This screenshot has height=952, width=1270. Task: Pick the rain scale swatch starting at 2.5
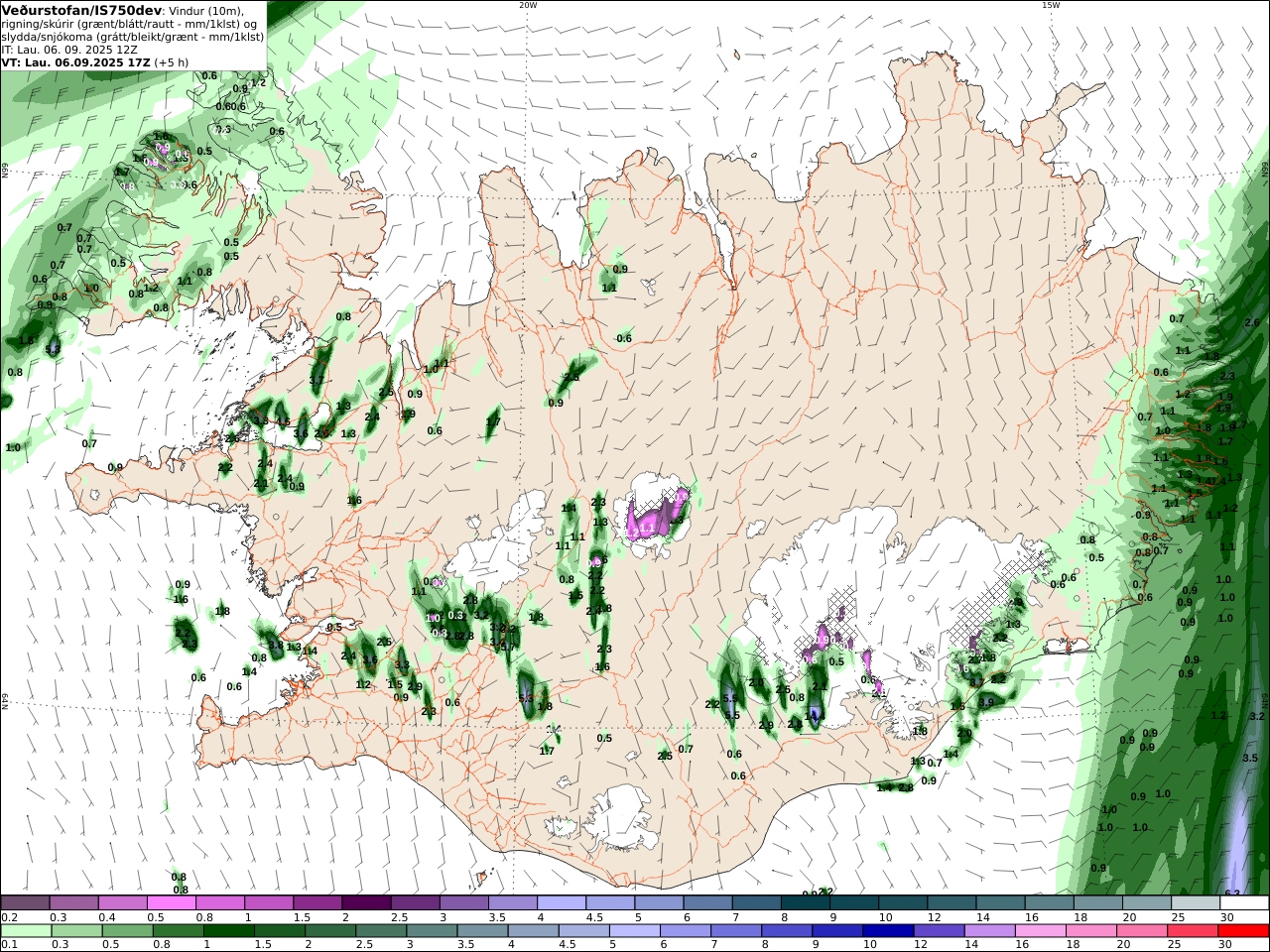tap(381, 931)
